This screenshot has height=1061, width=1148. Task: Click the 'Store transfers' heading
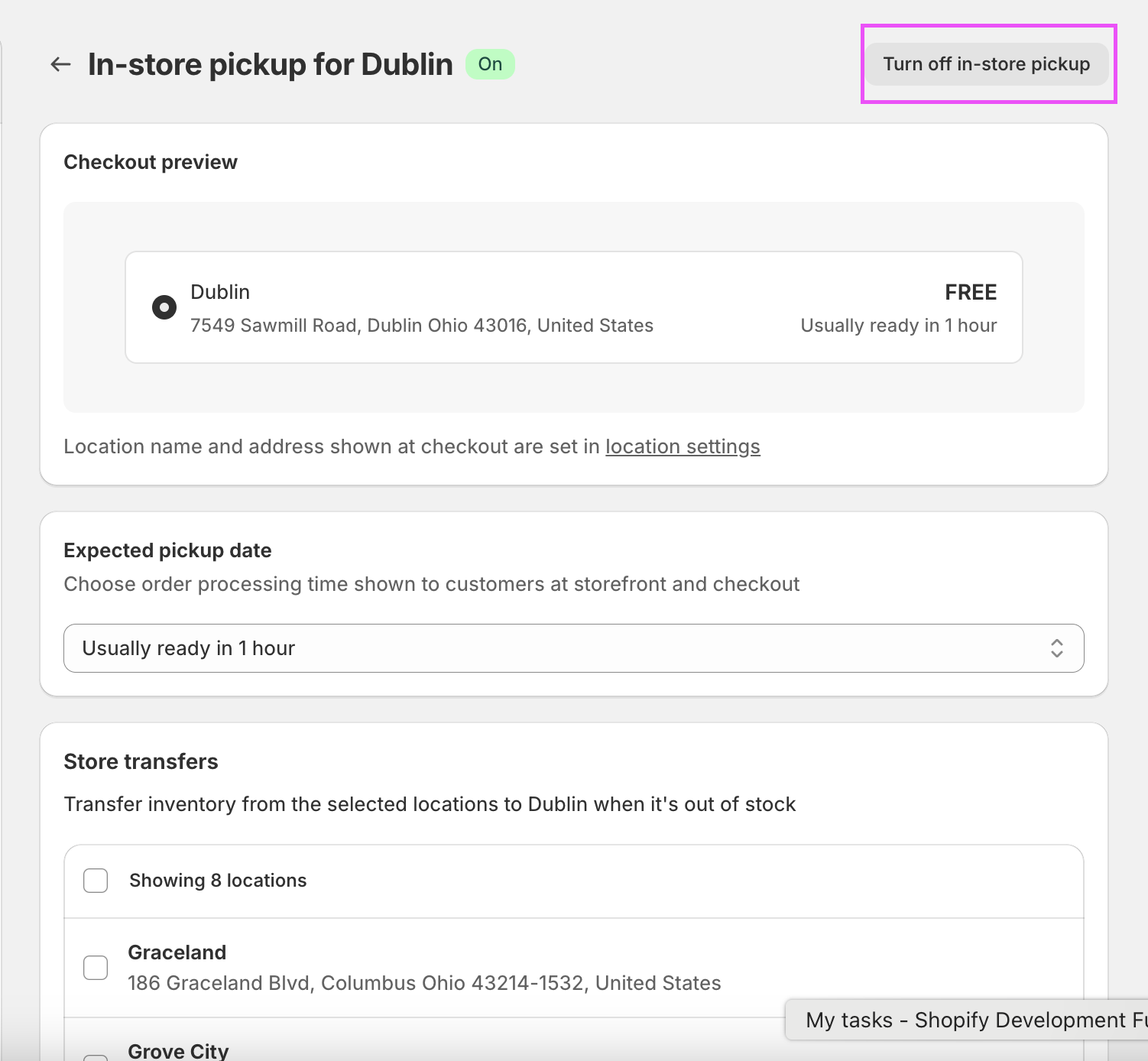(x=141, y=761)
